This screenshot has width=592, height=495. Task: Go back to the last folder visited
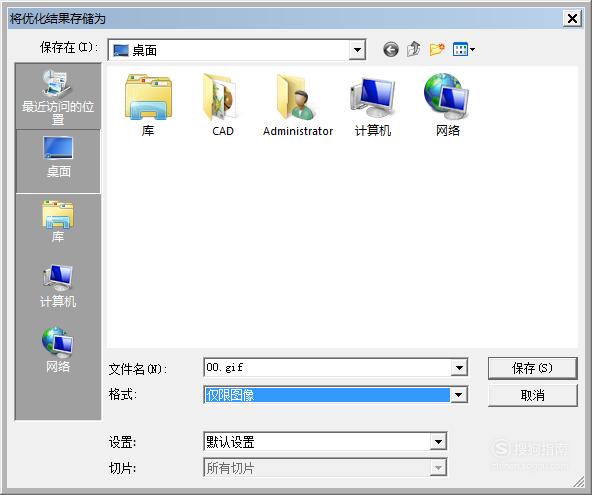pyautogui.click(x=391, y=49)
